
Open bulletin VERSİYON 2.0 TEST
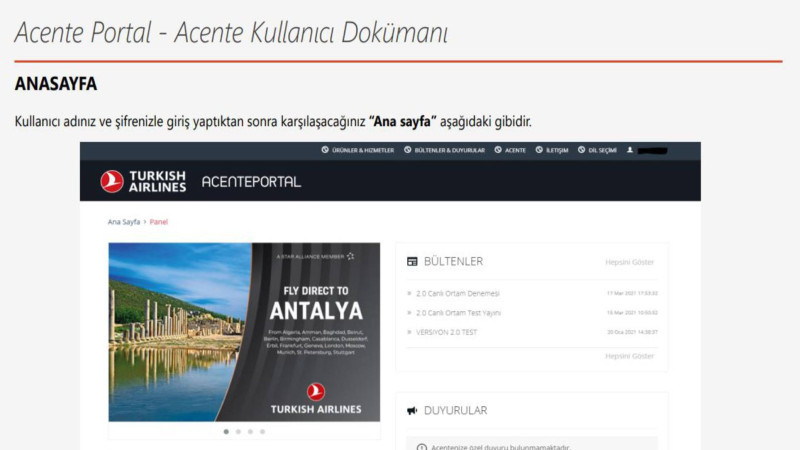click(446, 332)
